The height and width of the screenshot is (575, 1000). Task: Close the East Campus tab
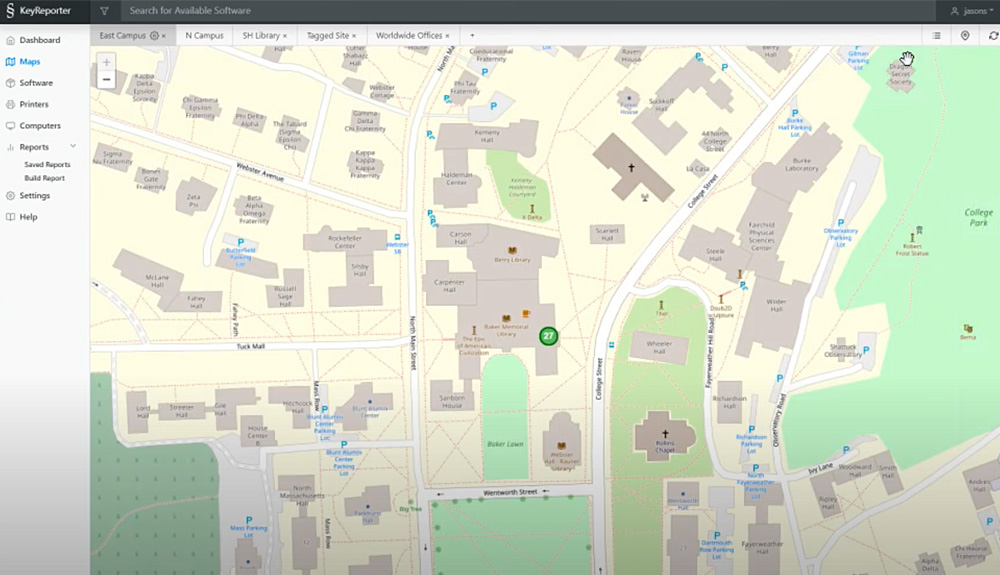click(164, 36)
